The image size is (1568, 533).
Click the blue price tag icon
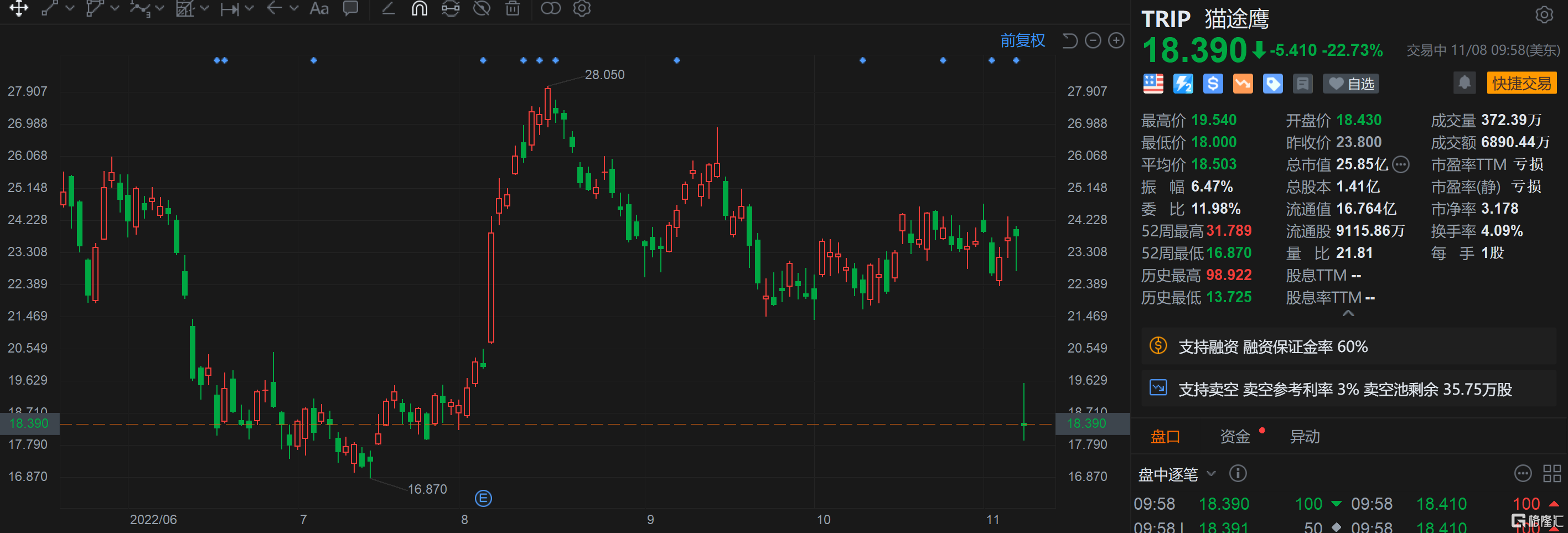(x=1273, y=84)
